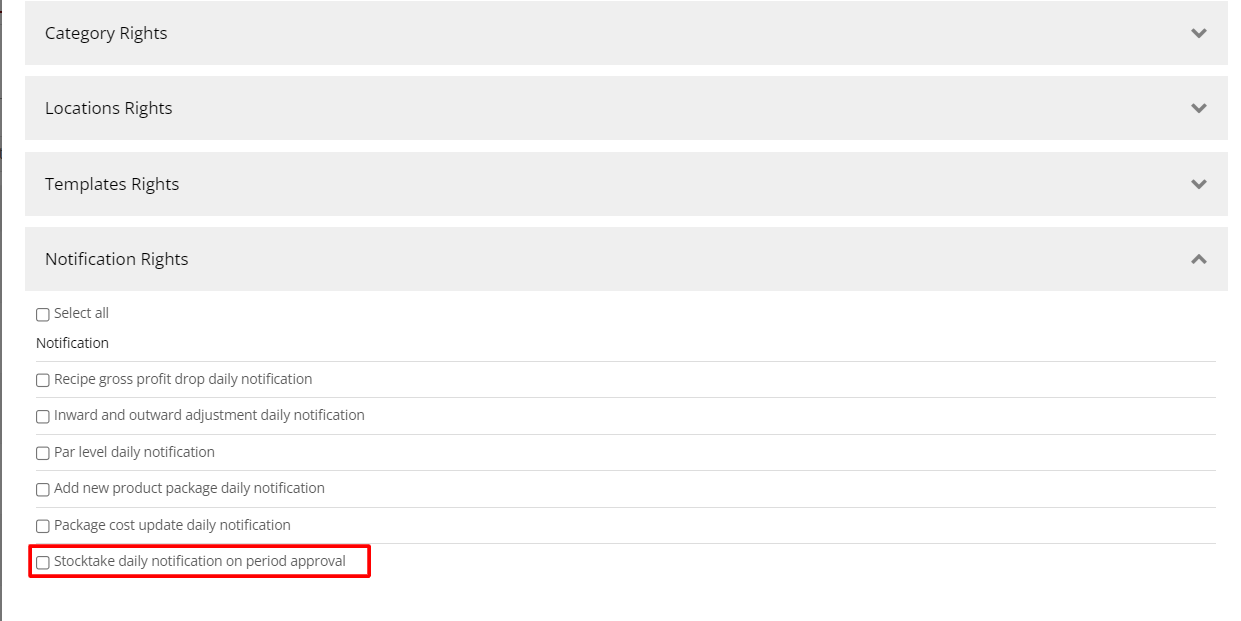Expand the Templates Rights heading text

112,184
